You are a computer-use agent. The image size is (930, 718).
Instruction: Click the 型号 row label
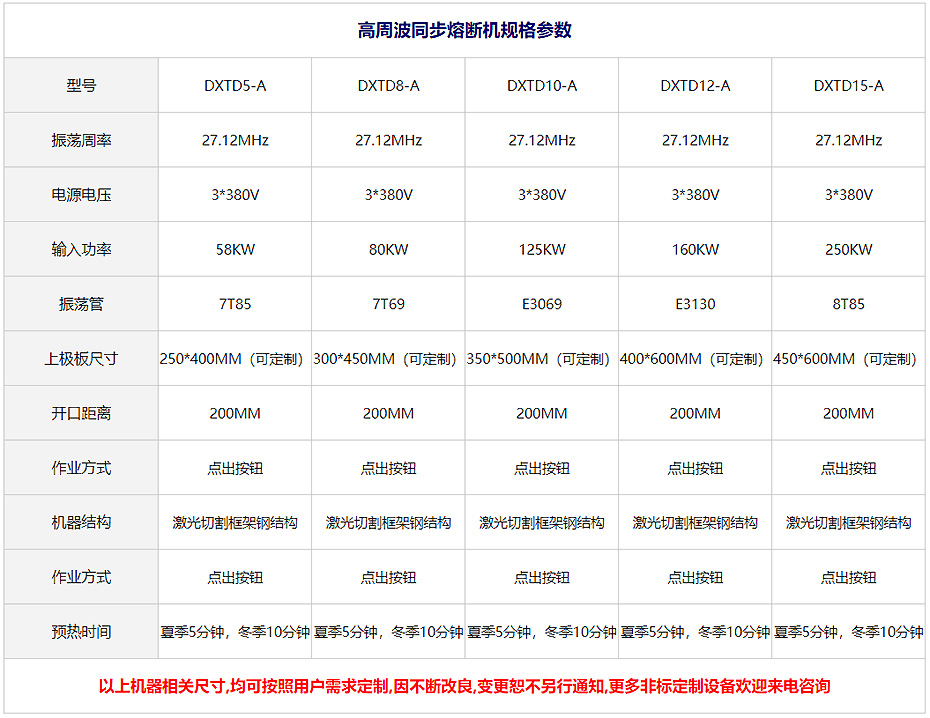click(81, 86)
